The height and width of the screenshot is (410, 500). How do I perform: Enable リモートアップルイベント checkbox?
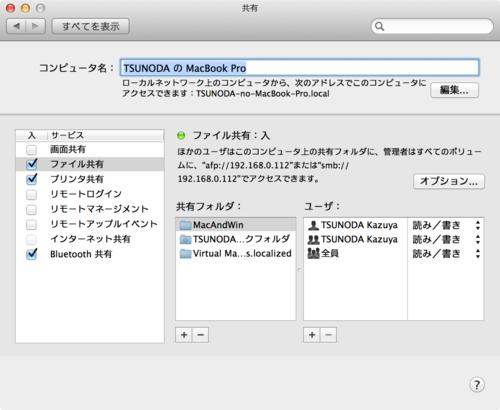click(x=32, y=224)
